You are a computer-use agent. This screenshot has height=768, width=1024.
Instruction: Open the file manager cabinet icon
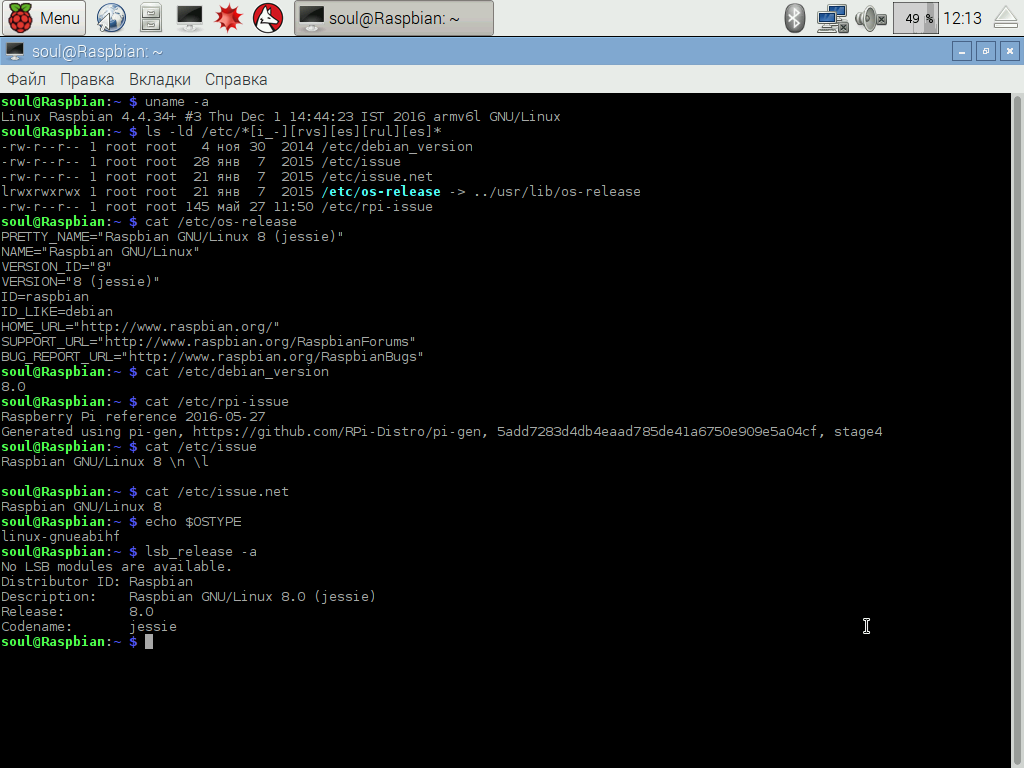point(151,18)
